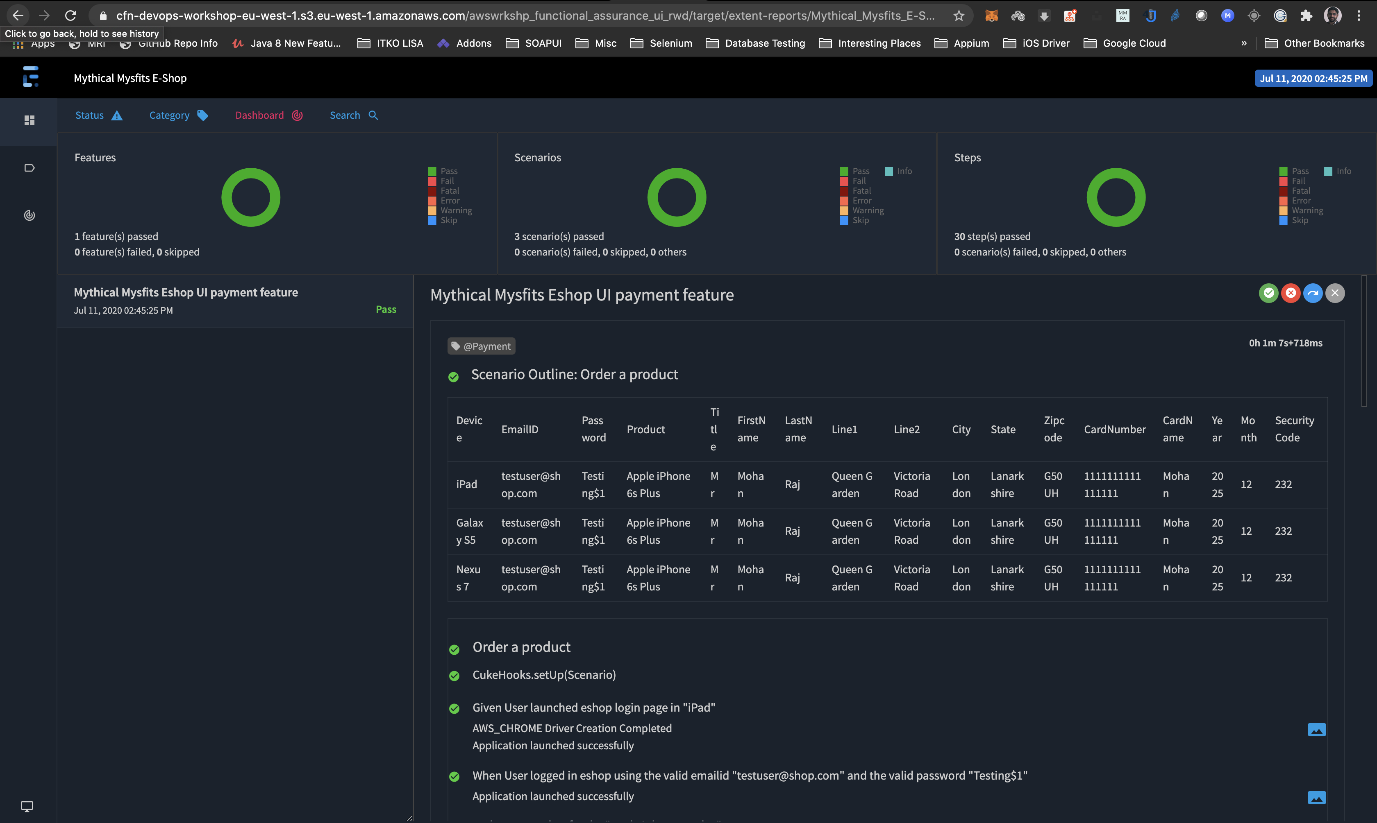
Task: Click the lock icon in the address bar
Action: coord(104,16)
